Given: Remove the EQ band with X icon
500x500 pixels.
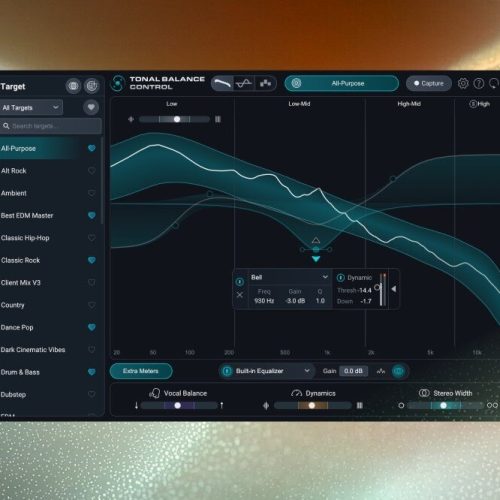Looking at the screenshot, I should click(239, 295).
